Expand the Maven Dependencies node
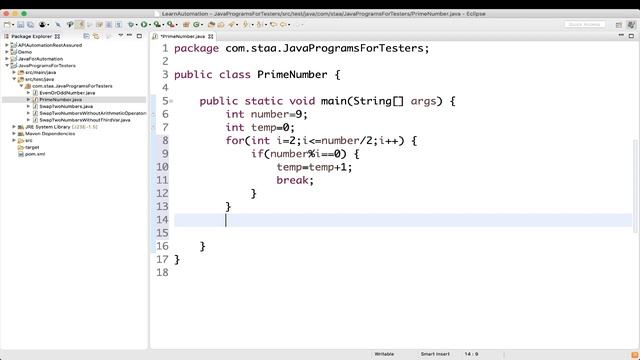The image size is (640, 360). 14,133
